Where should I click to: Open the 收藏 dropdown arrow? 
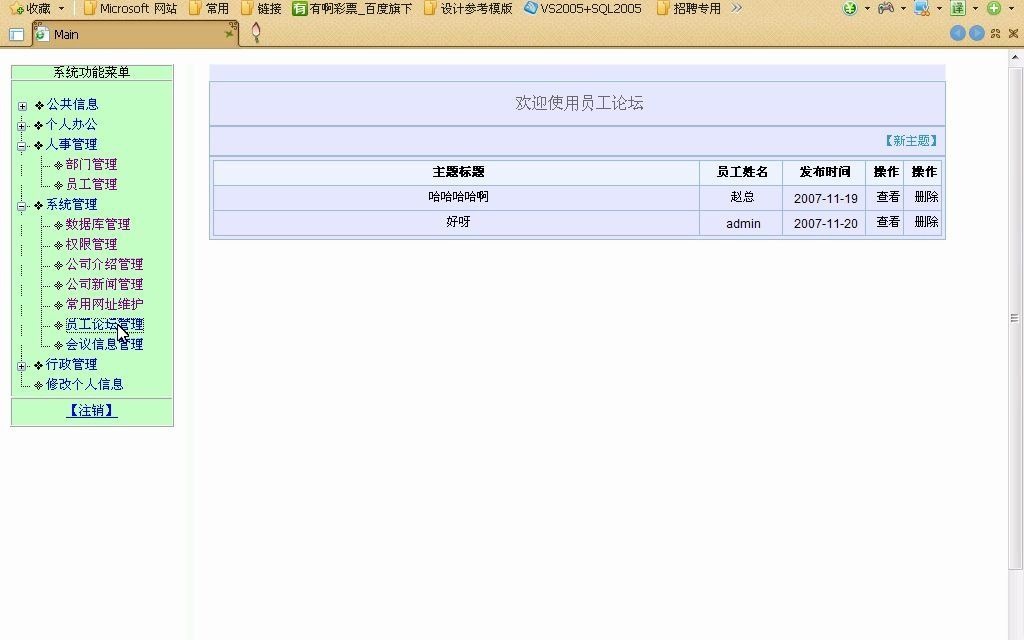click(62, 8)
